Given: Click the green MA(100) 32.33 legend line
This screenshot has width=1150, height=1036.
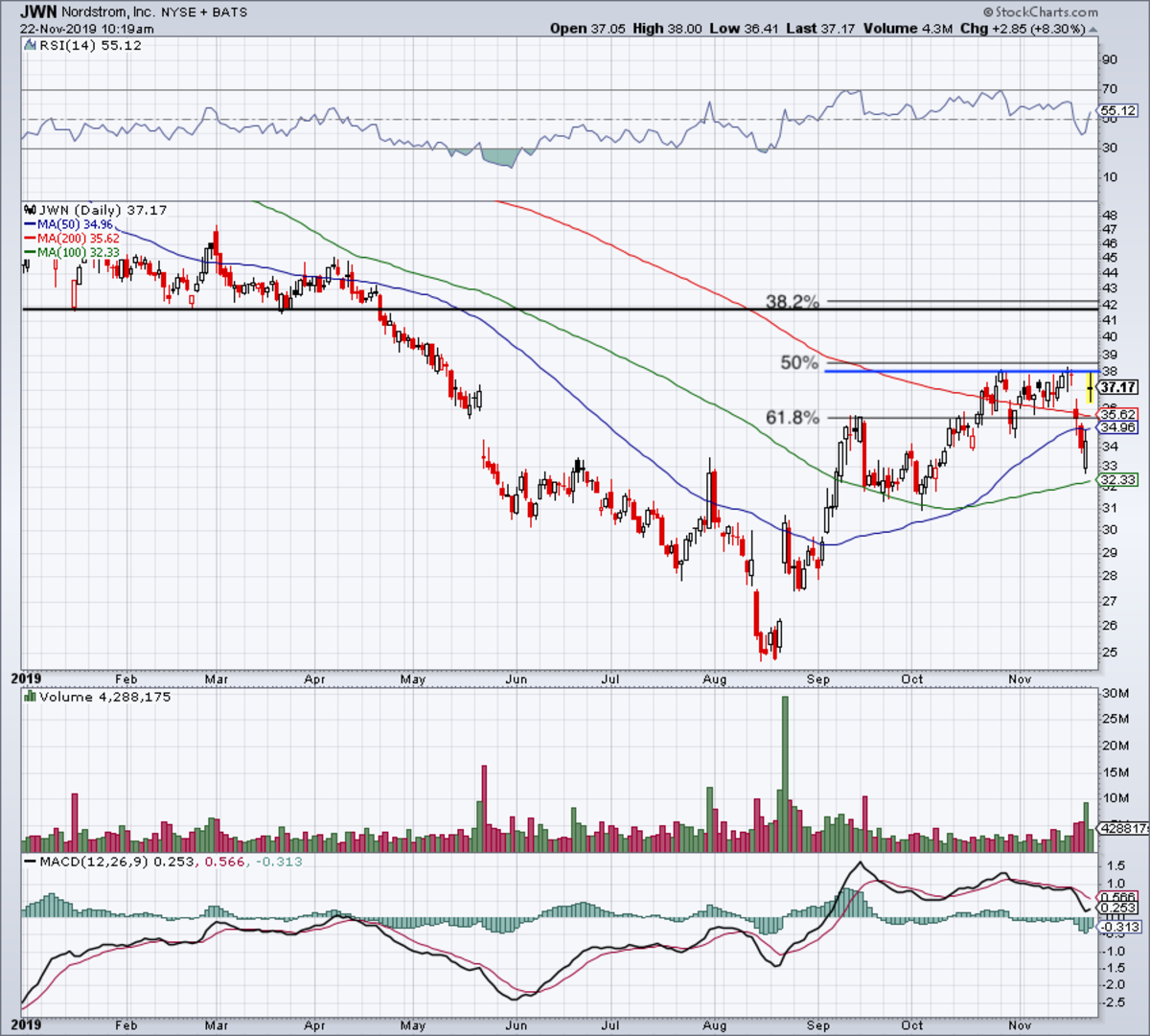Looking at the screenshot, I should (x=72, y=252).
